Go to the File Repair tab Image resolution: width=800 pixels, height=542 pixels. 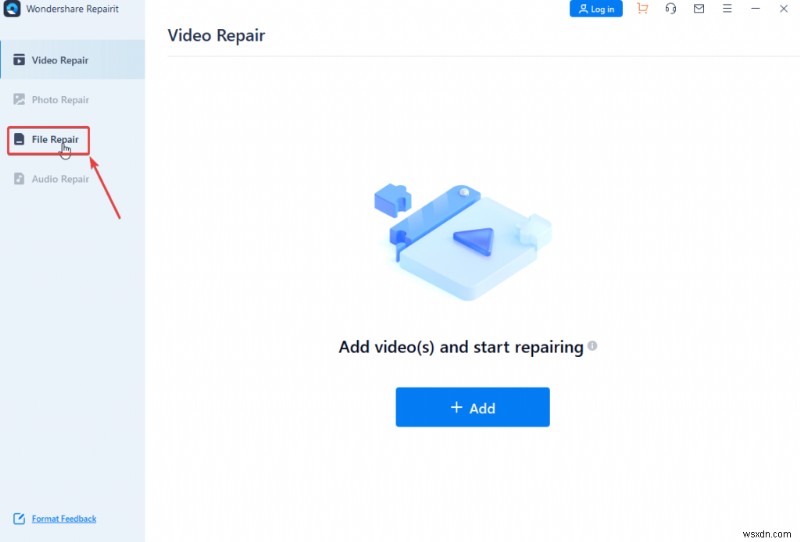click(x=55, y=140)
